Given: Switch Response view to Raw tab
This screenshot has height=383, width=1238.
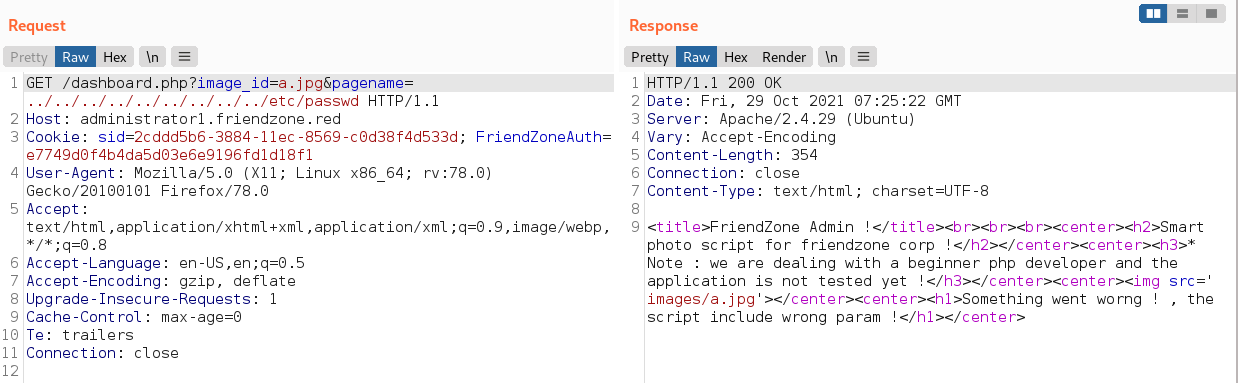Looking at the screenshot, I should pyautogui.click(x=696, y=57).
